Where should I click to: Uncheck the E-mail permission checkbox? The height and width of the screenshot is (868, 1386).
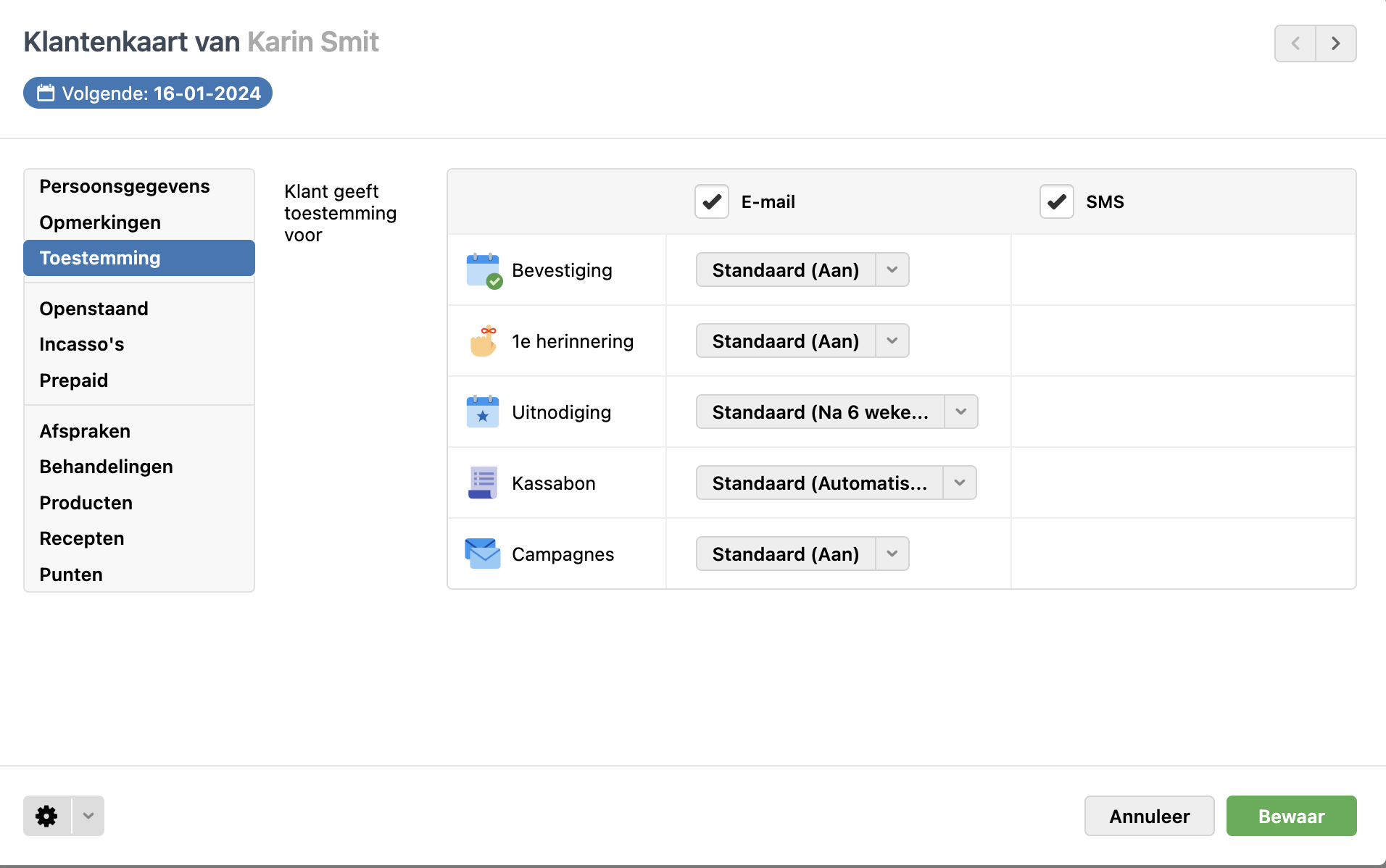coord(711,201)
